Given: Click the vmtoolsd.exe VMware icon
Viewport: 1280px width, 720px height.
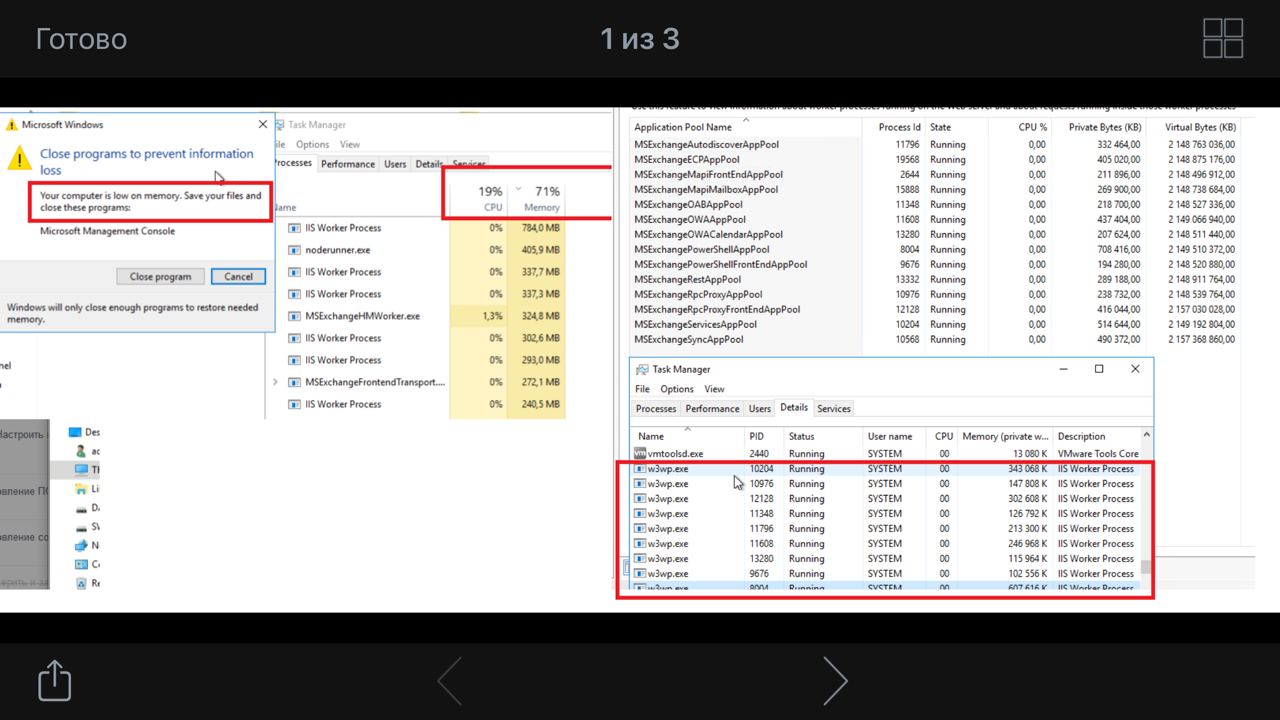Looking at the screenshot, I should click(640, 454).
